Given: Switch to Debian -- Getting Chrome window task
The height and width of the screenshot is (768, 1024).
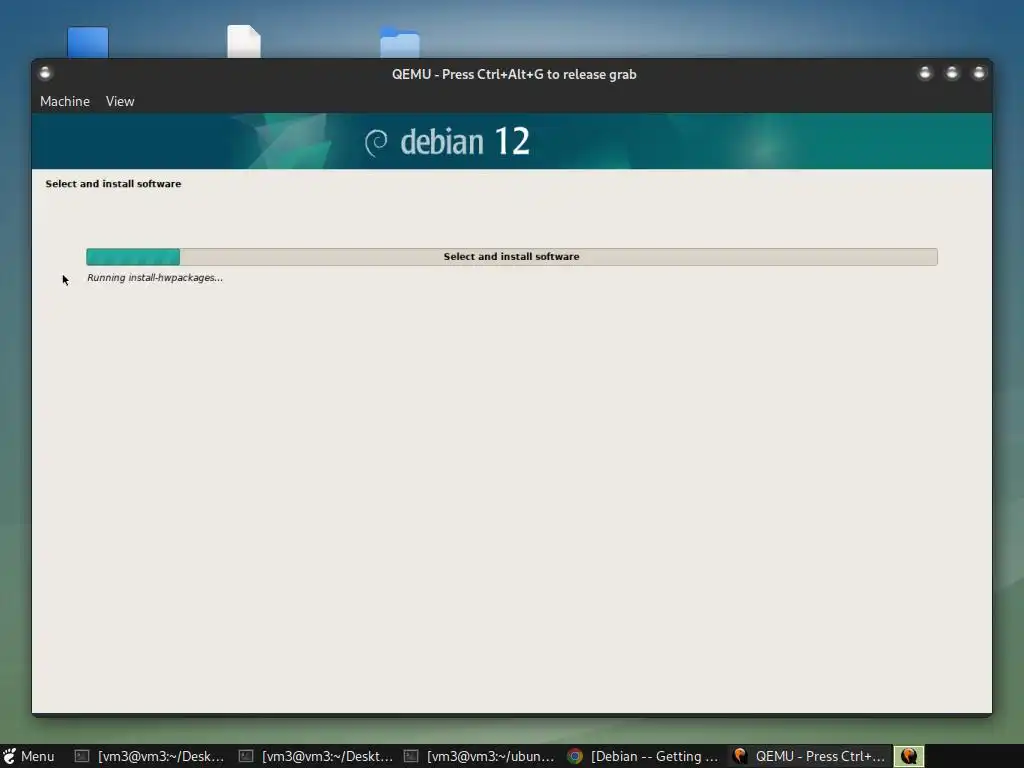Looking at the screenshot, I should pyautogui.click(x=643, y=756).
